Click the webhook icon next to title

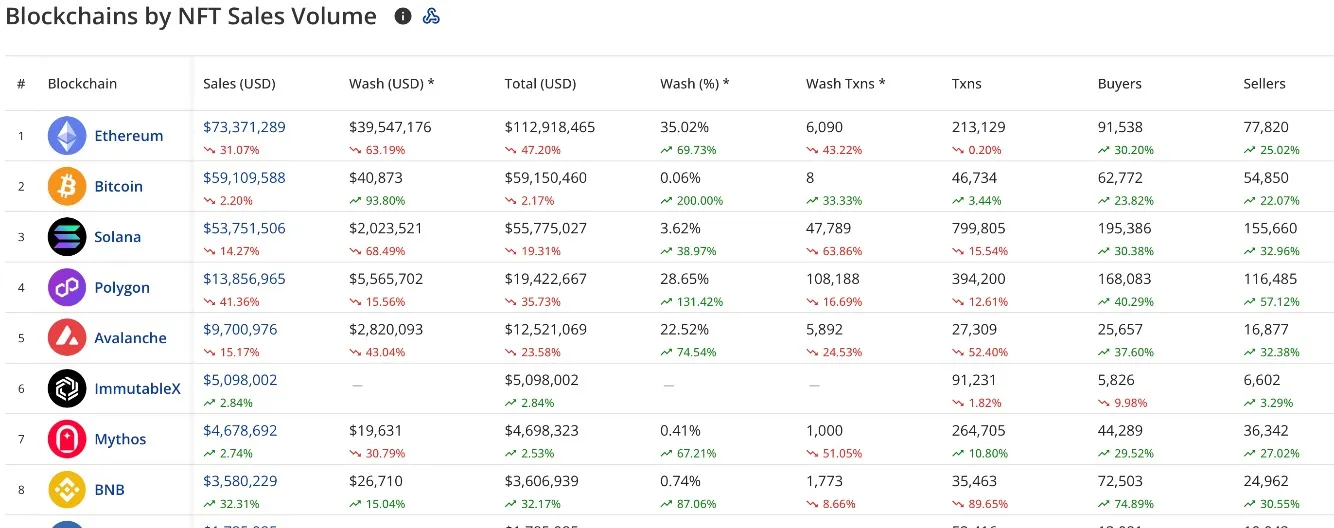[x=431, y=16]
